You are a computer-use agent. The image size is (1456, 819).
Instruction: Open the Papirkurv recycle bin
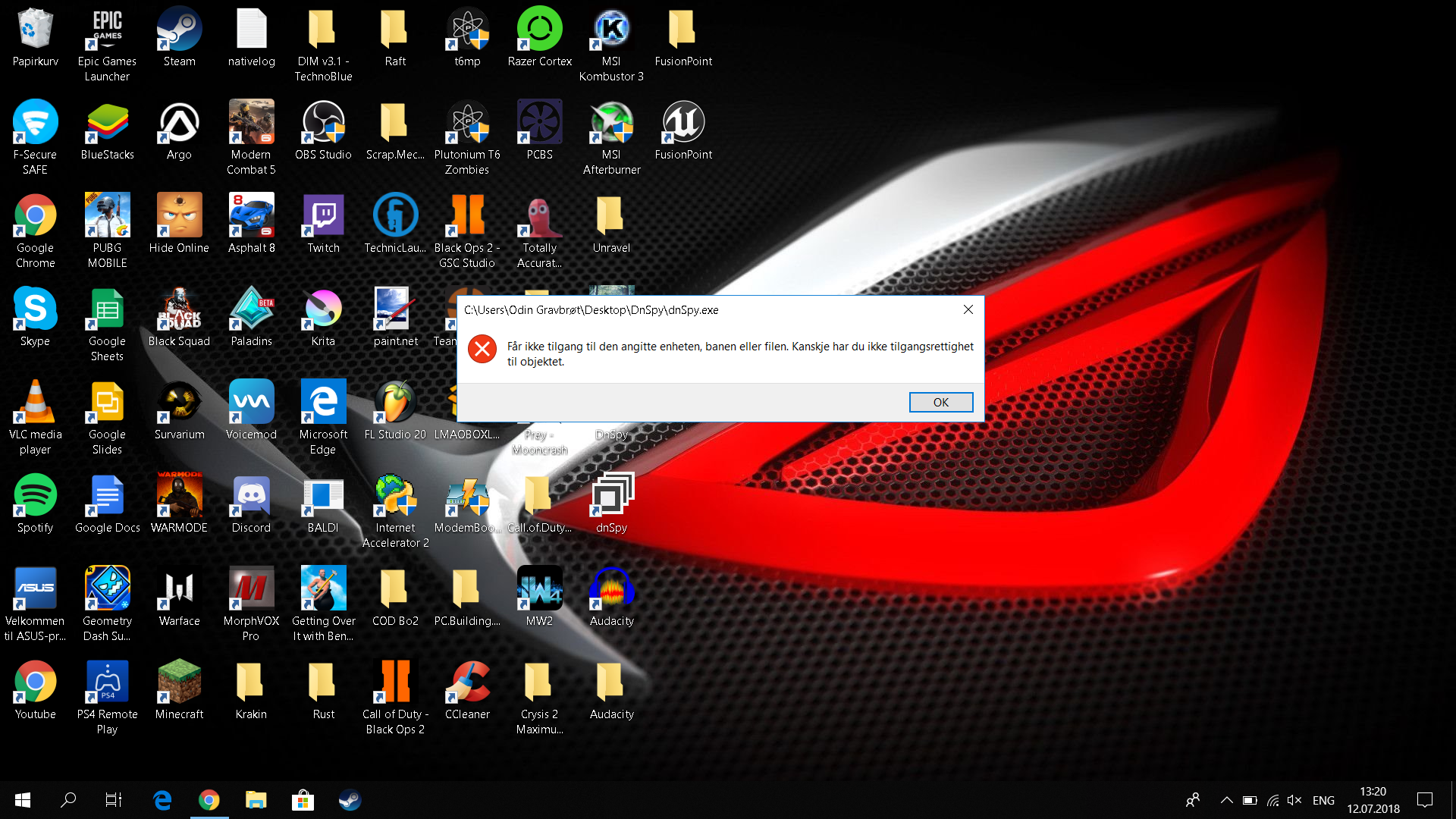coord(35,38)
